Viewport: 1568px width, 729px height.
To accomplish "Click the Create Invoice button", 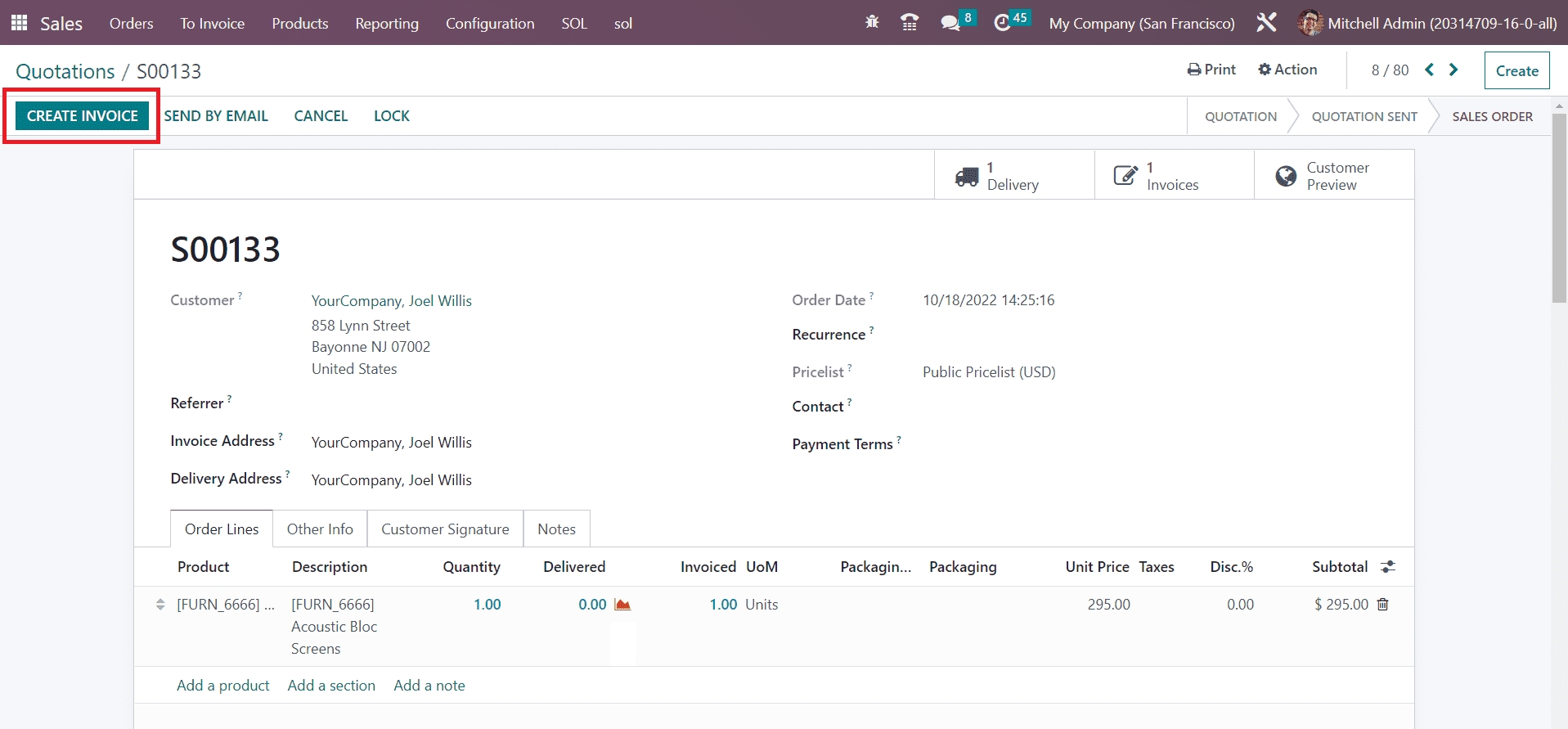I will (82, 116).
